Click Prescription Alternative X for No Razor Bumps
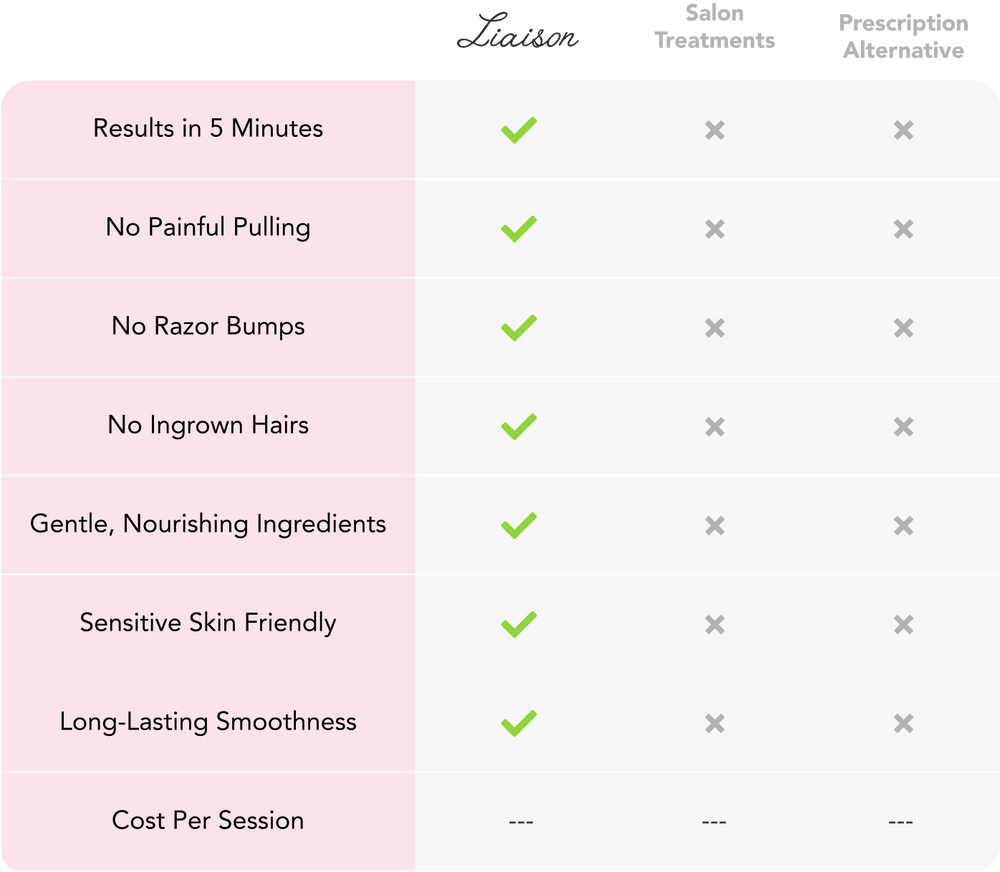This screenshot has height=872, width=1000. (x=903, y=328)
